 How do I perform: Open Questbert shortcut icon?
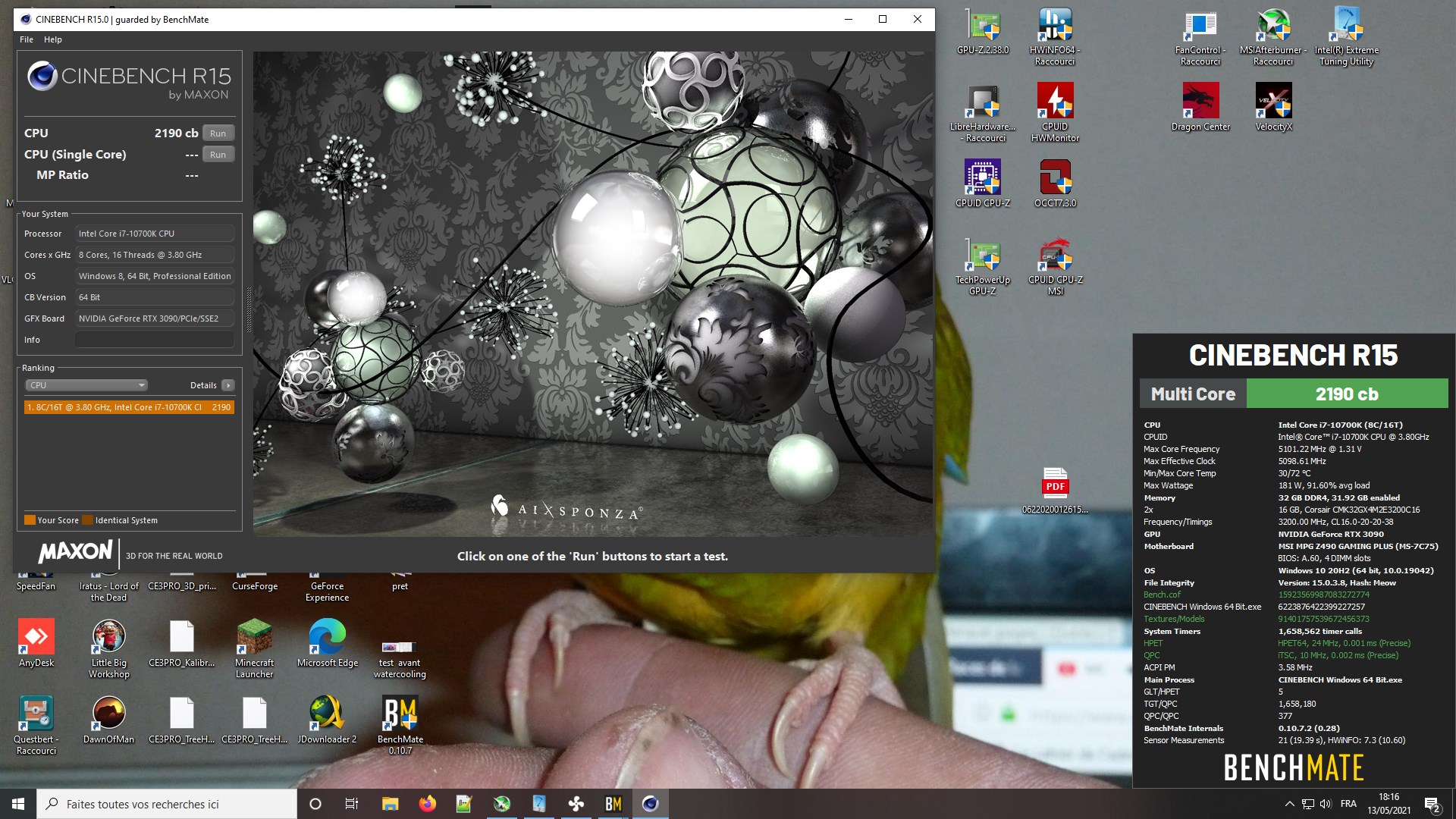click(x=36, y=726)
